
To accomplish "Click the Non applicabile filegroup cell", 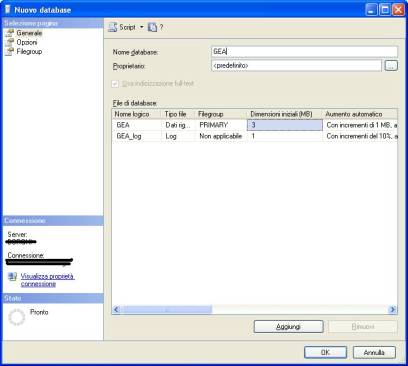I will coord(221,136).
